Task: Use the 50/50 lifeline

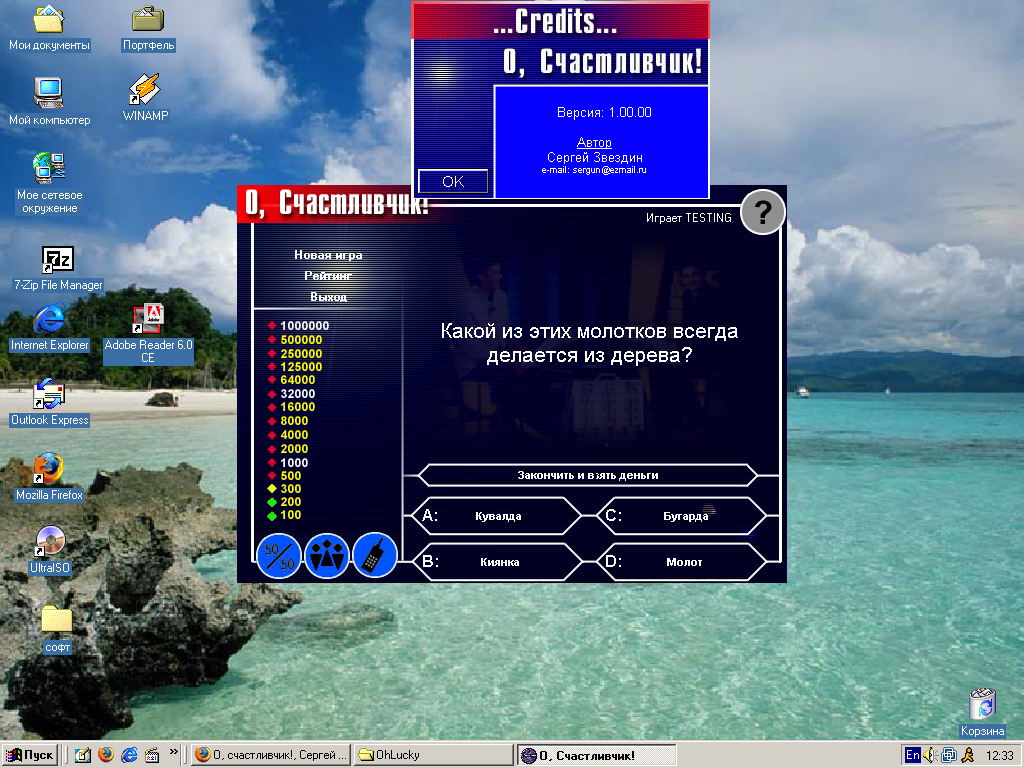Action: point(279,556)
